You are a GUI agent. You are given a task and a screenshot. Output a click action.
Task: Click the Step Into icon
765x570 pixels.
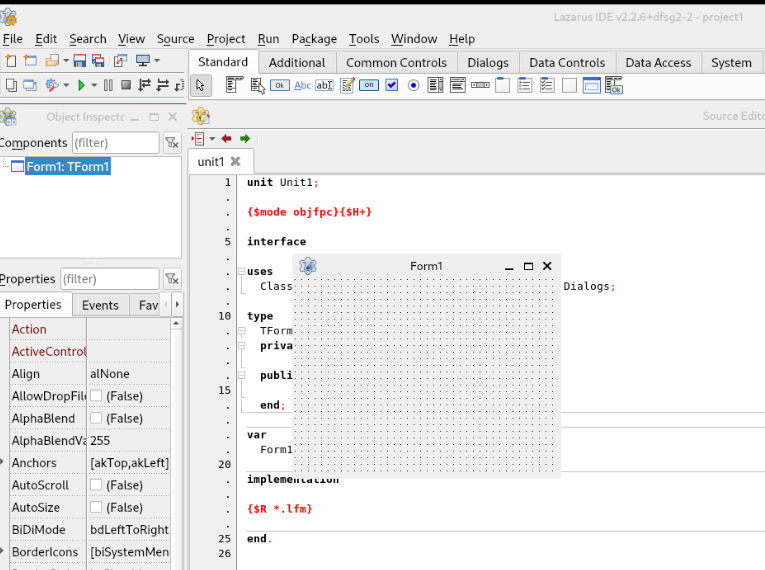pyautogui.click(x=144, y=85)
